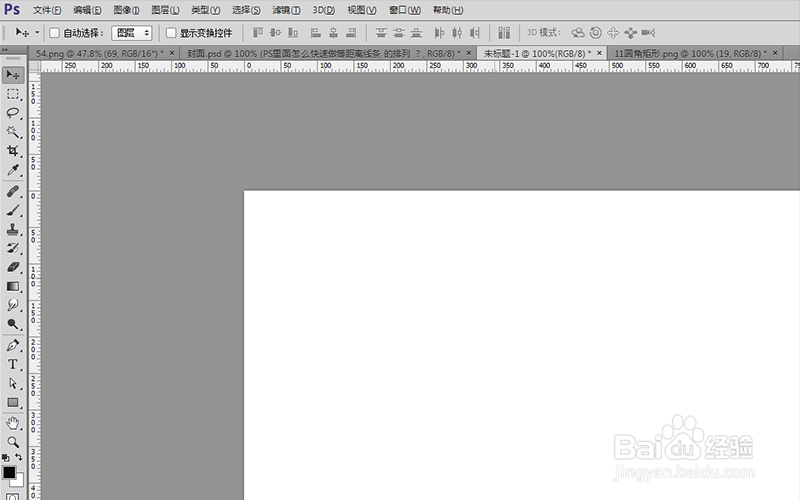Select the Eraser tool
Screen dimensions: 800x500
(x=13, y=267)
